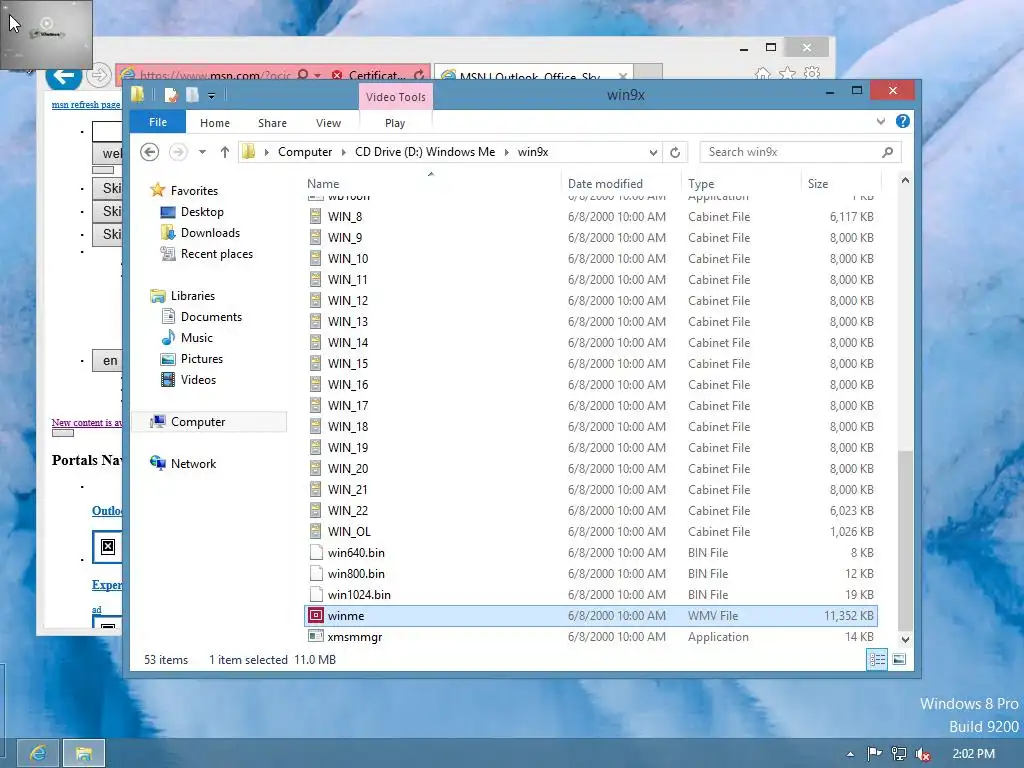Open Recent places in navigation pane

(x=217, y=253)
